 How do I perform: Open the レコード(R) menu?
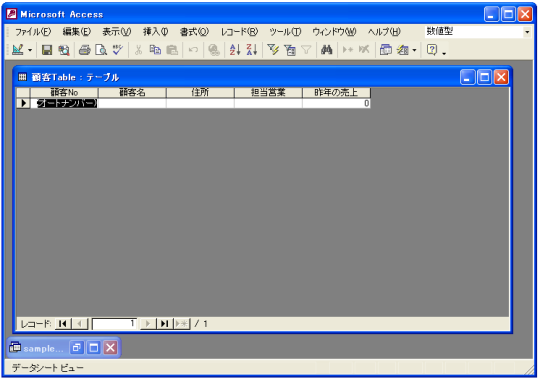pyautogui.click(x=239, y=32)
